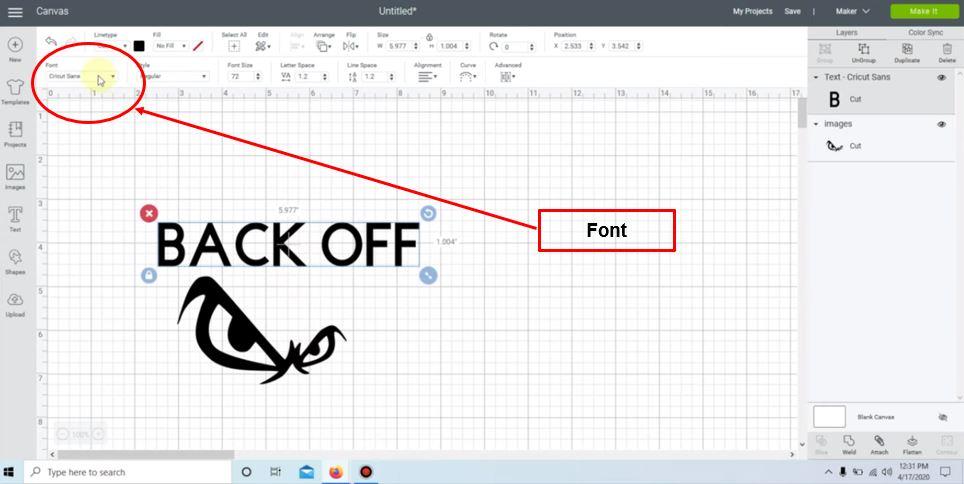Hide the Text - Cricut Sans layer
Screen dimensions: 964x484
(x=941, y=77)
